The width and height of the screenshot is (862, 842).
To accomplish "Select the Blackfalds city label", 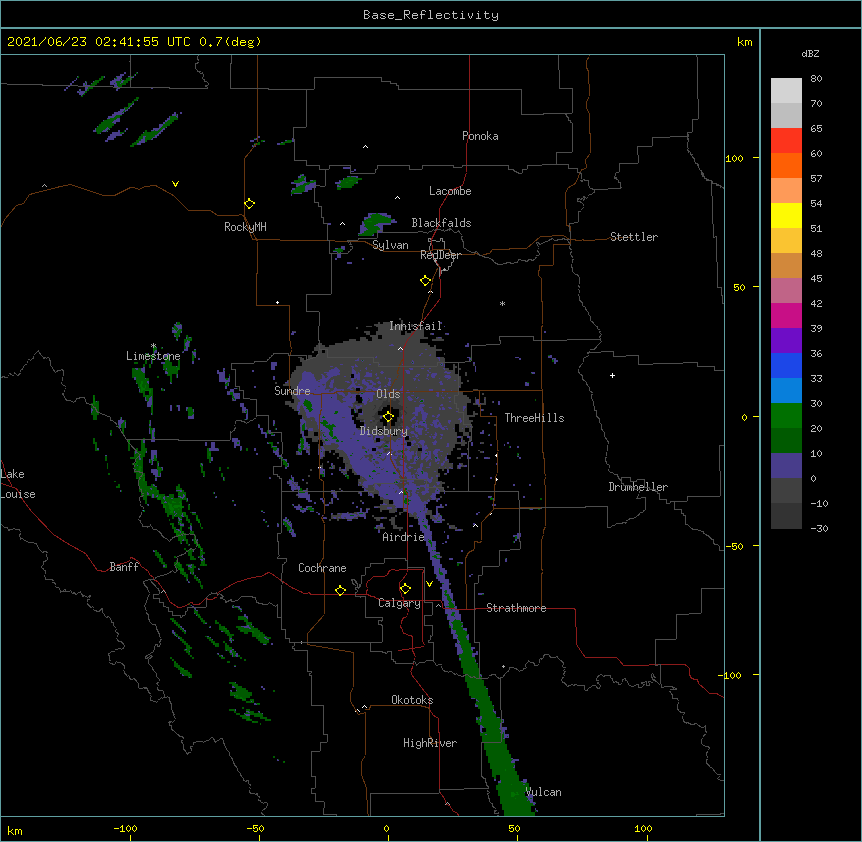I will point(441,223).
